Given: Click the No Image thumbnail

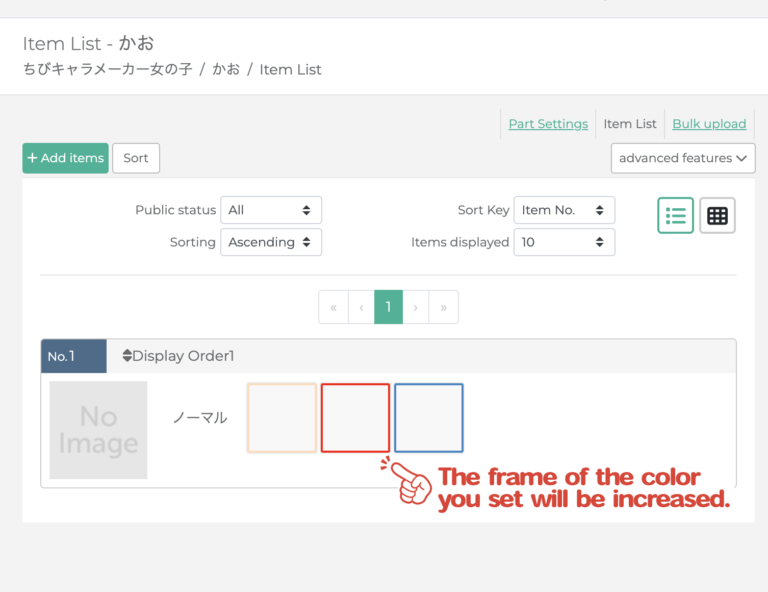Looking at the screenshot, I should point(98,430).
